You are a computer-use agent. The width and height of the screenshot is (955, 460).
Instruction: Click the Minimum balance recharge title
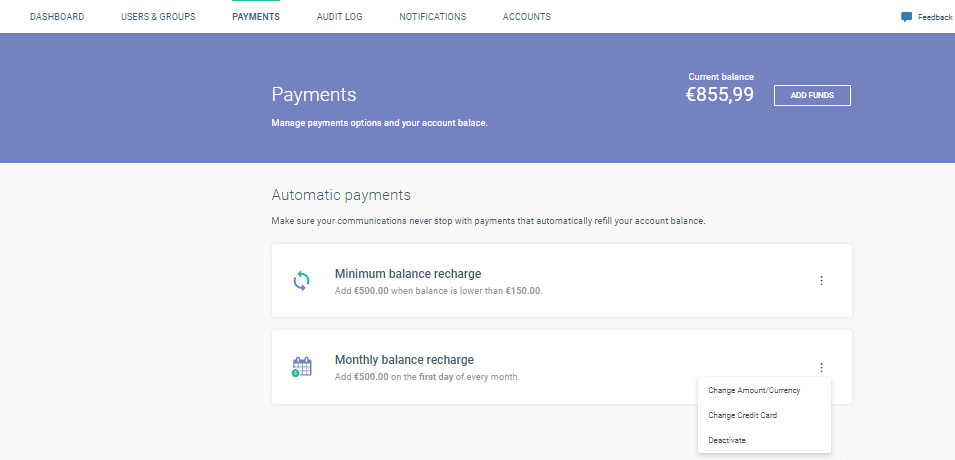click(408, 274)
